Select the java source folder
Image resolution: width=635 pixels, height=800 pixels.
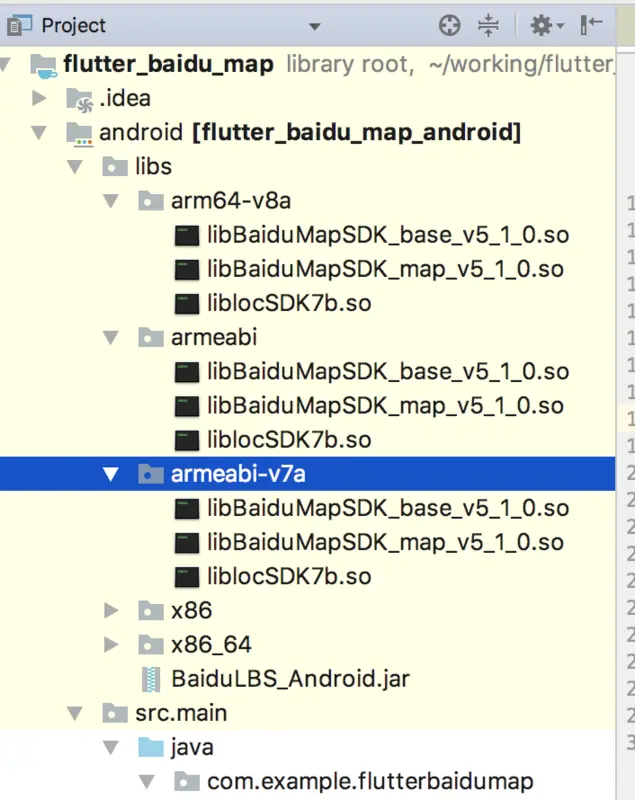[x=308, y=747]
